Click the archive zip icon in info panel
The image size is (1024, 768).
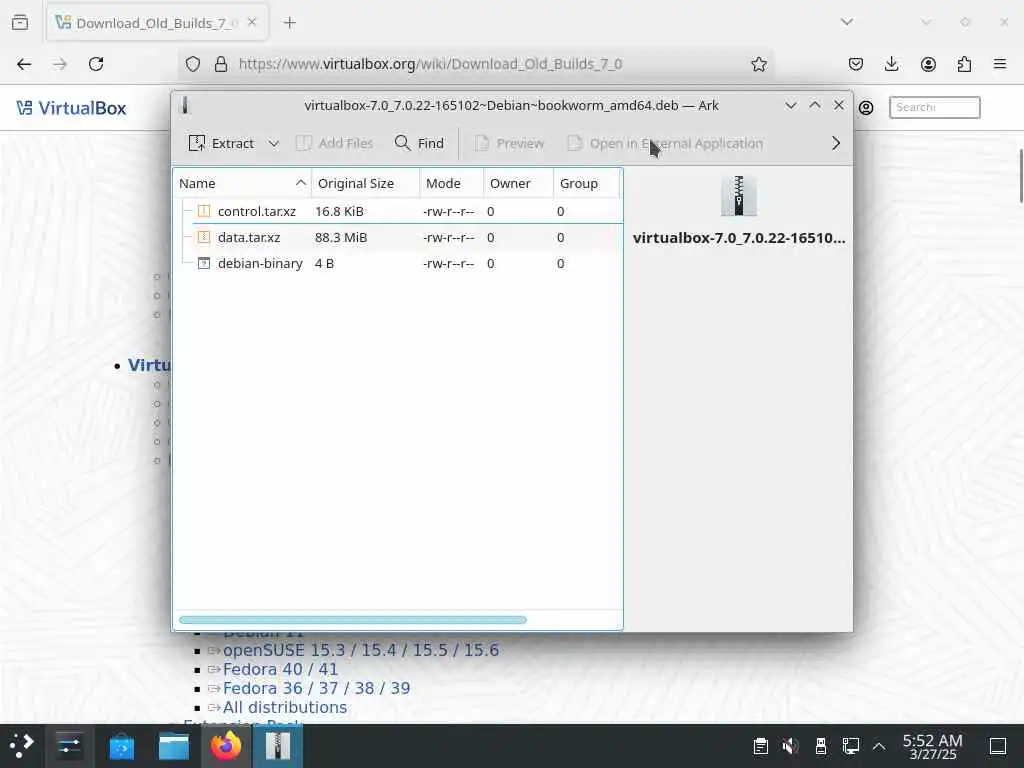pyautogui.click(x=739, y=196)
